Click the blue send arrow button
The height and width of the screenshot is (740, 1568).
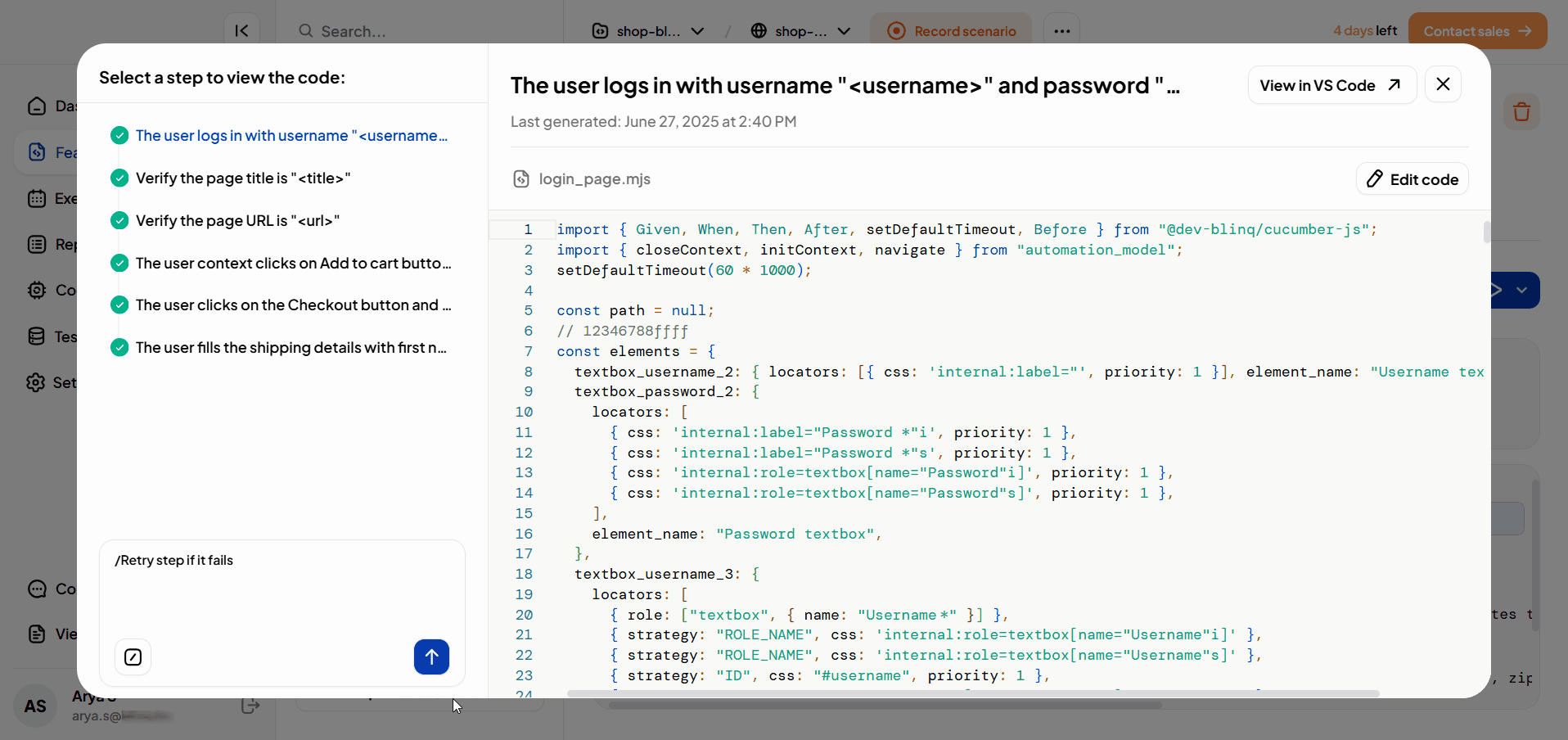[431, 657]
